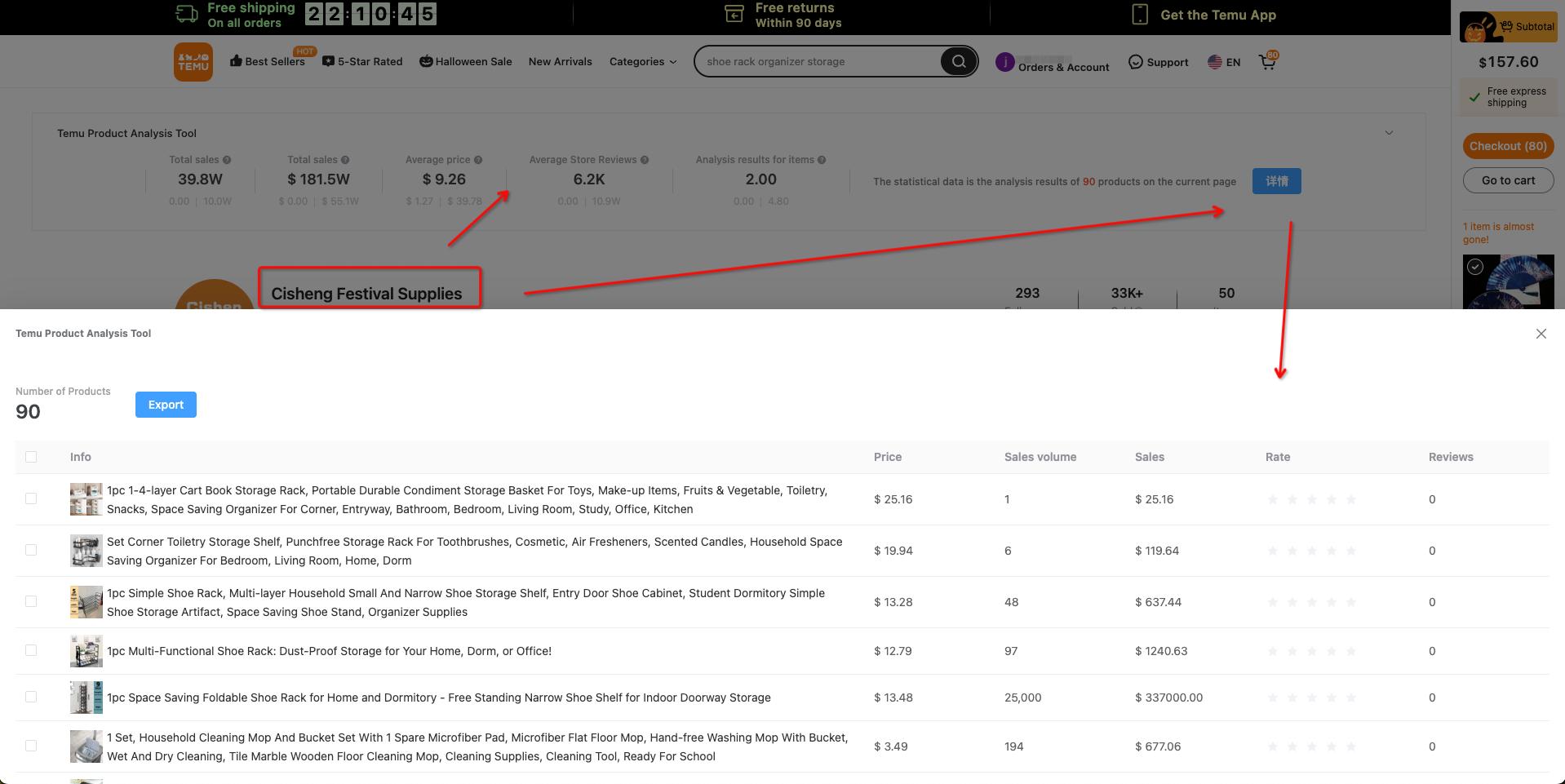This screenshot has width=1565, height=784.
Task: Click the search magnifier button
Action: pyautogui.click(x=958, y=61)
